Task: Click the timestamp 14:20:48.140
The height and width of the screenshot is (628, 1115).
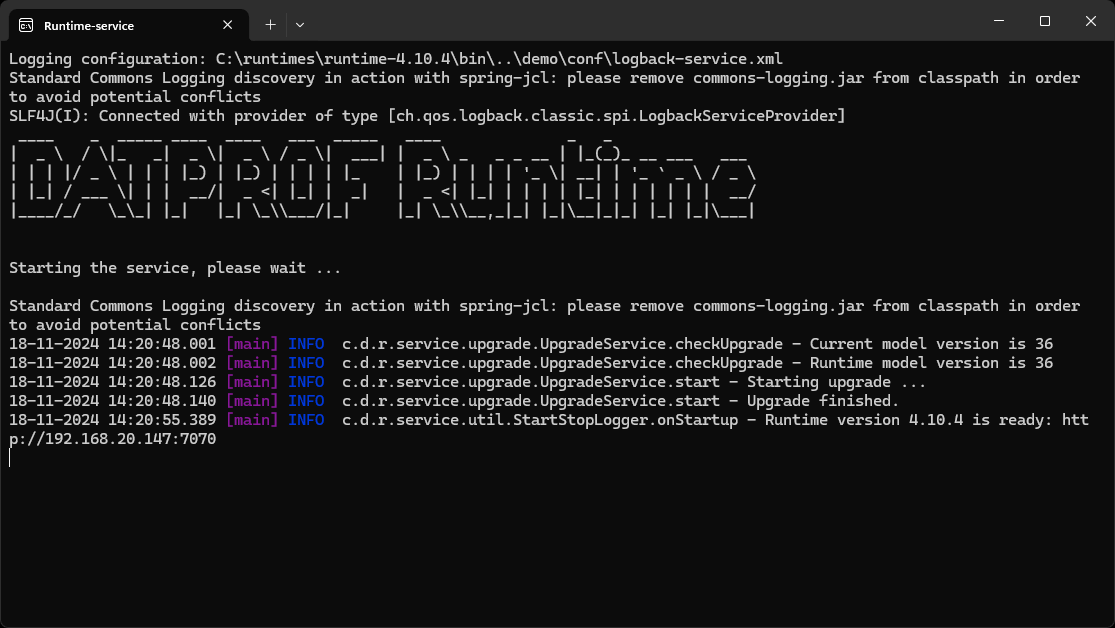Action: 161,401
